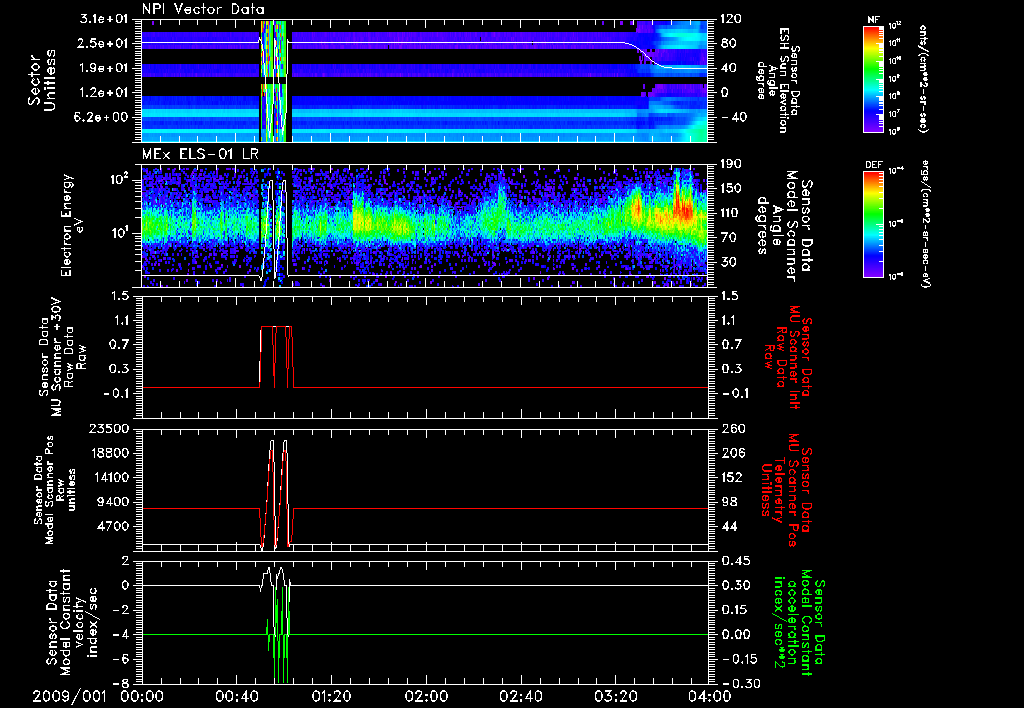Select the 00:40 time axis label
The height and width of the screenshot is (708, 1024).
tap(237, 695)
